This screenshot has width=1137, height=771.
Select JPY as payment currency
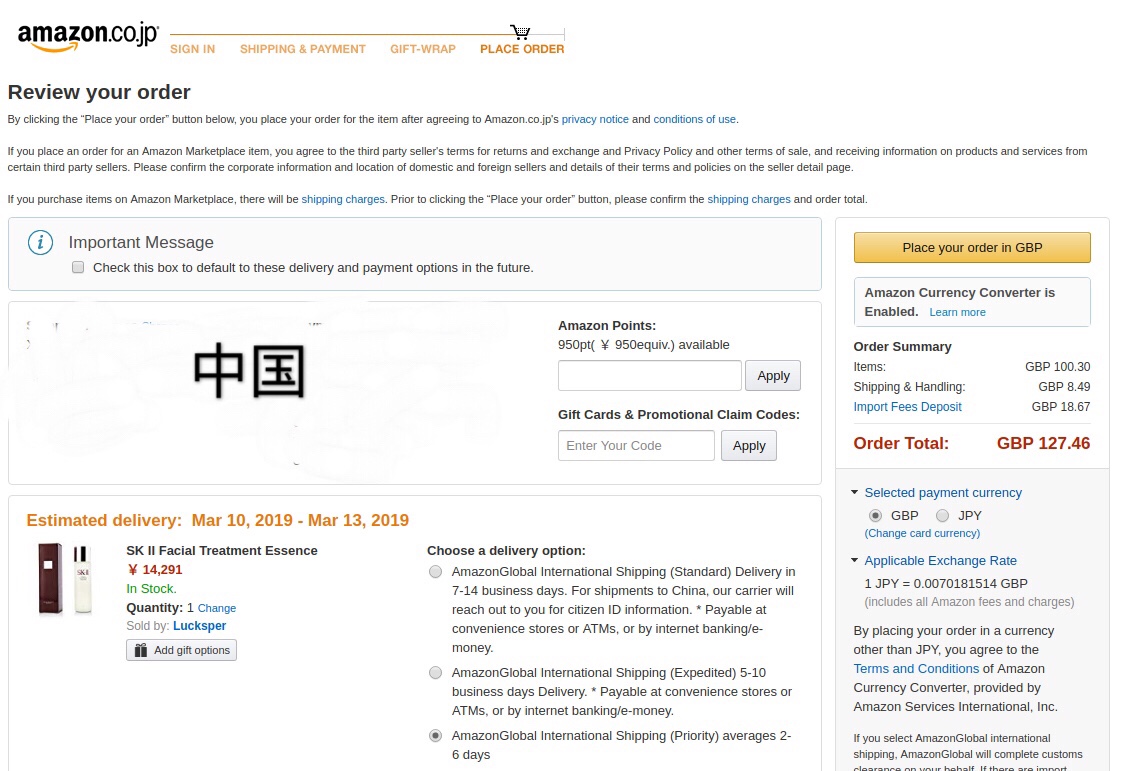tap(942, 516)
